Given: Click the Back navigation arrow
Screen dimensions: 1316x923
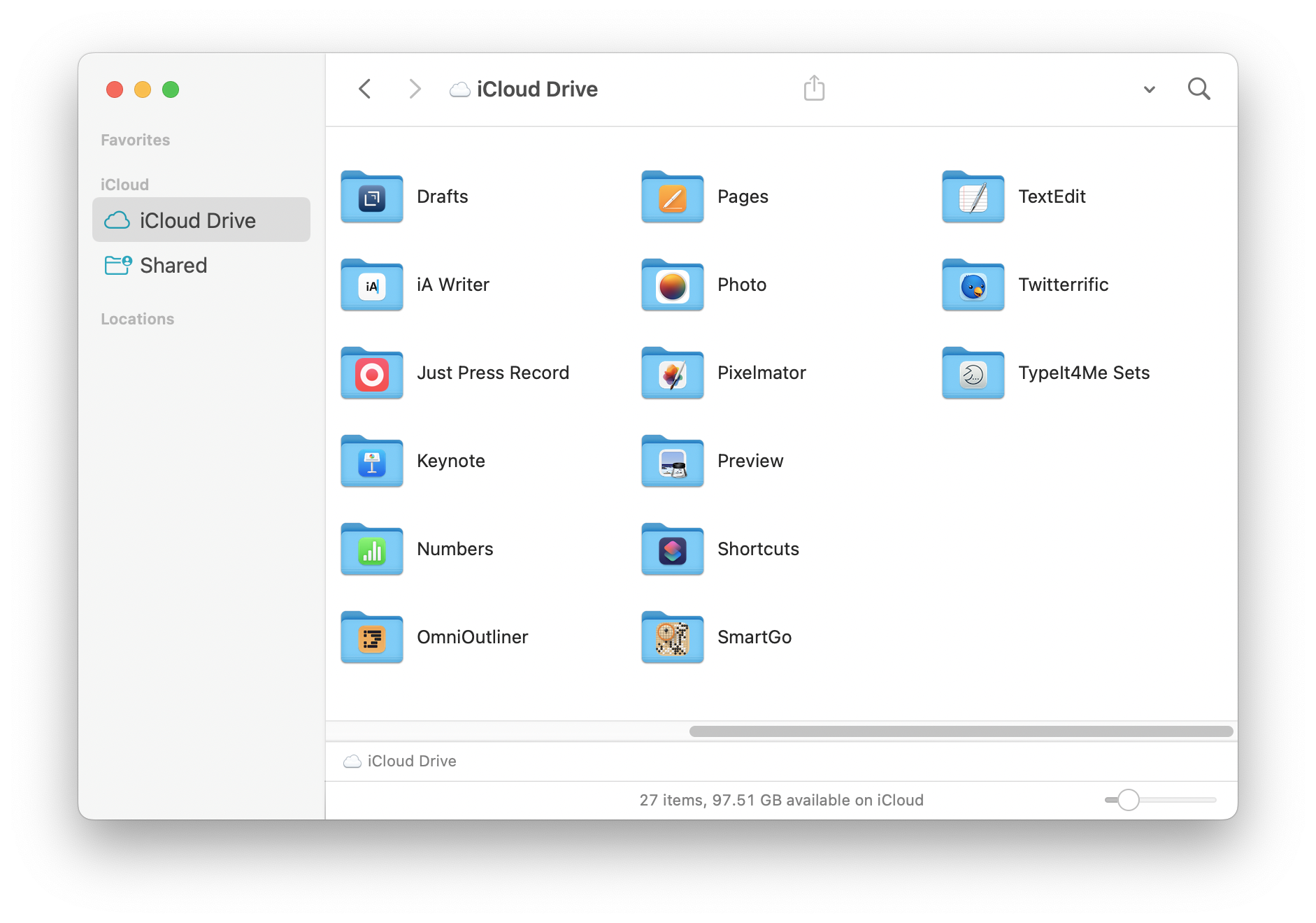Looking at the screenshot, I should 364,89.
